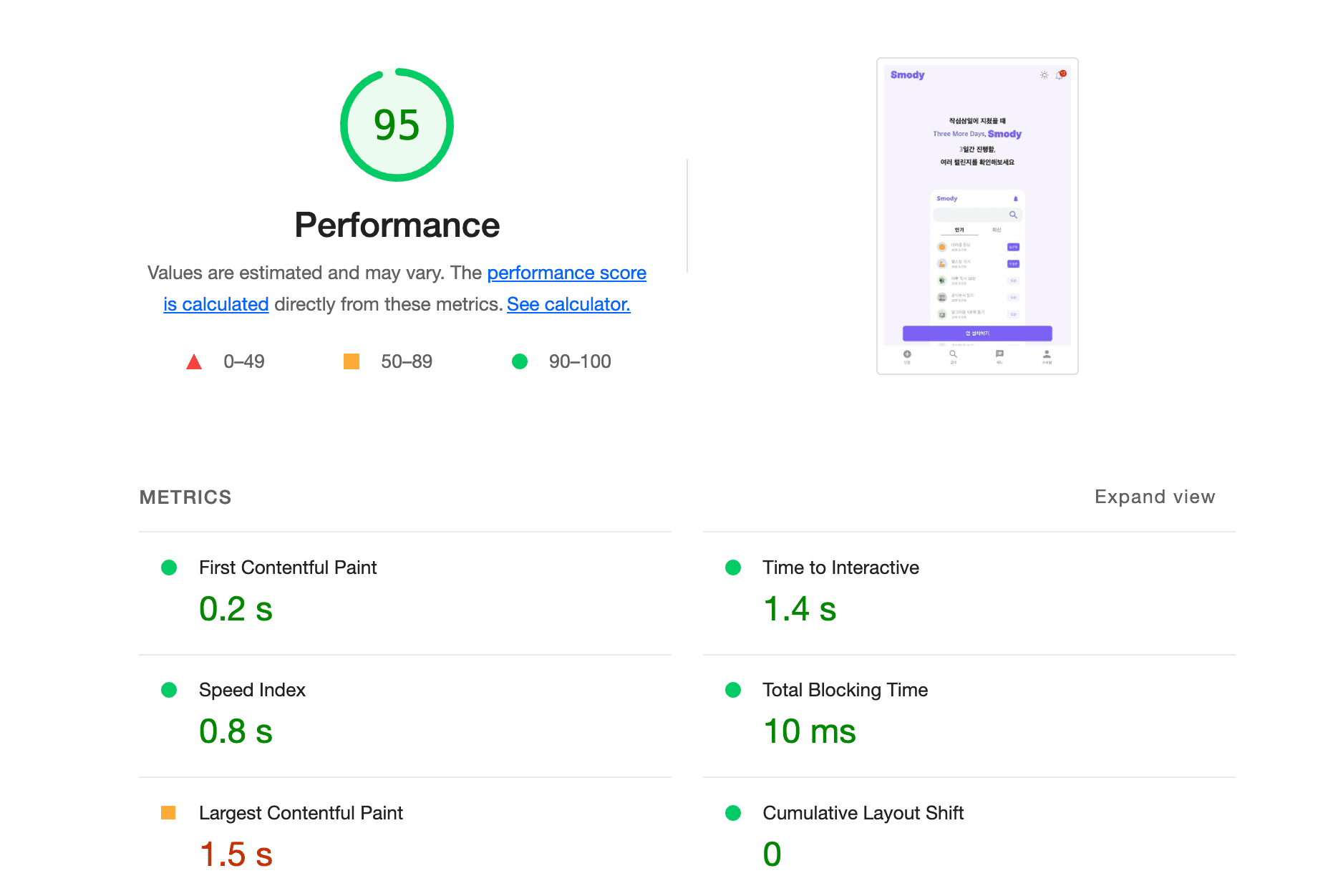Click the orange square 50–89 legend icon
The image size is (1323, 896).
352,361
